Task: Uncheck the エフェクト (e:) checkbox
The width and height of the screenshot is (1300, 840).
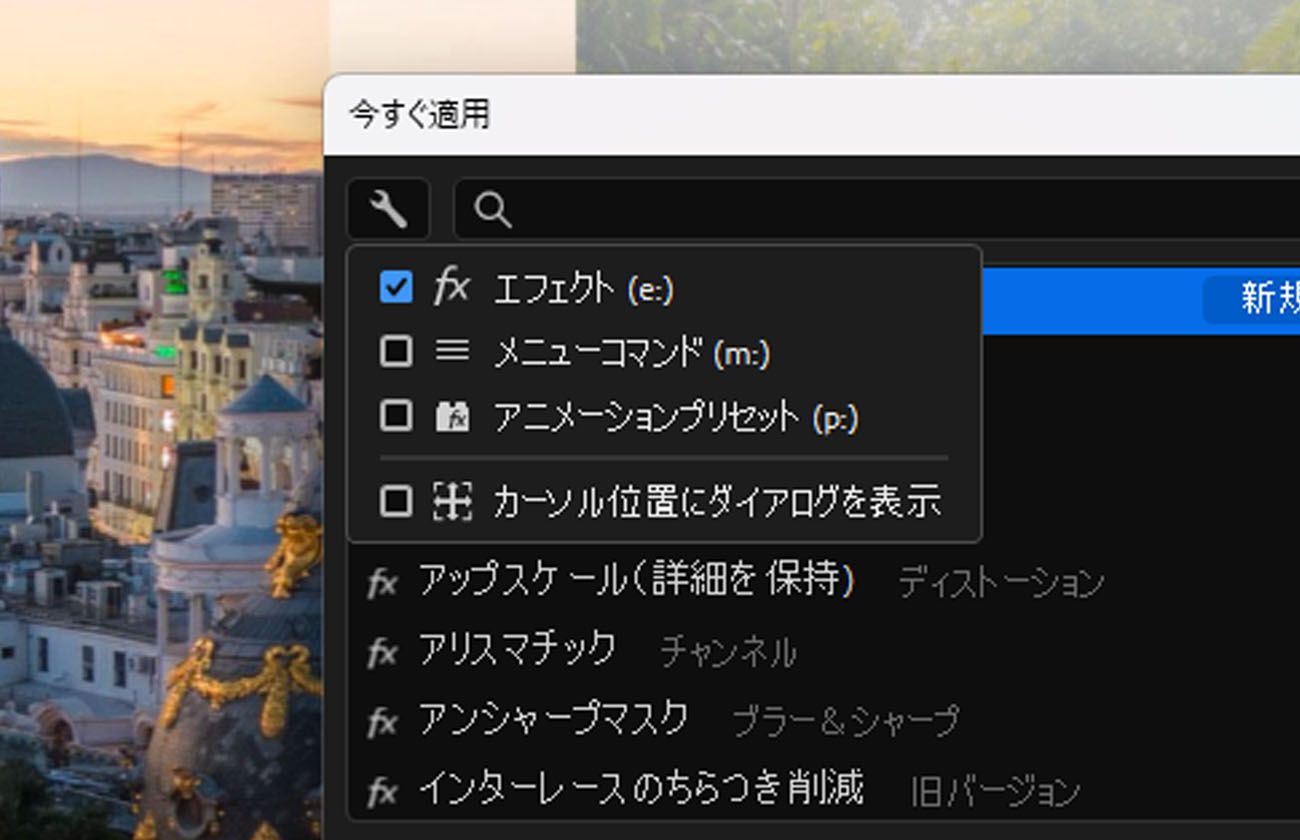Action: coord(396,288)
